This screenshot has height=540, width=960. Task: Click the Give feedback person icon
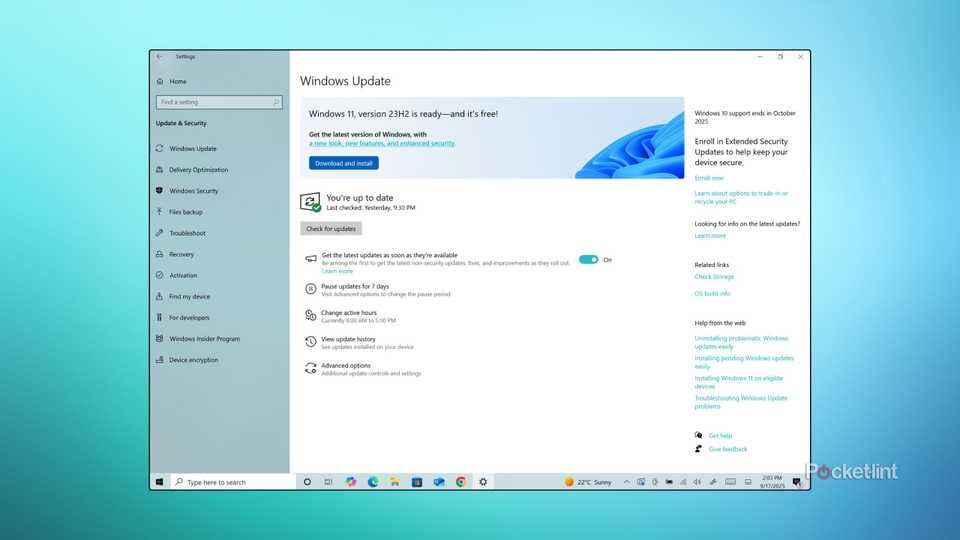point(699,449)
